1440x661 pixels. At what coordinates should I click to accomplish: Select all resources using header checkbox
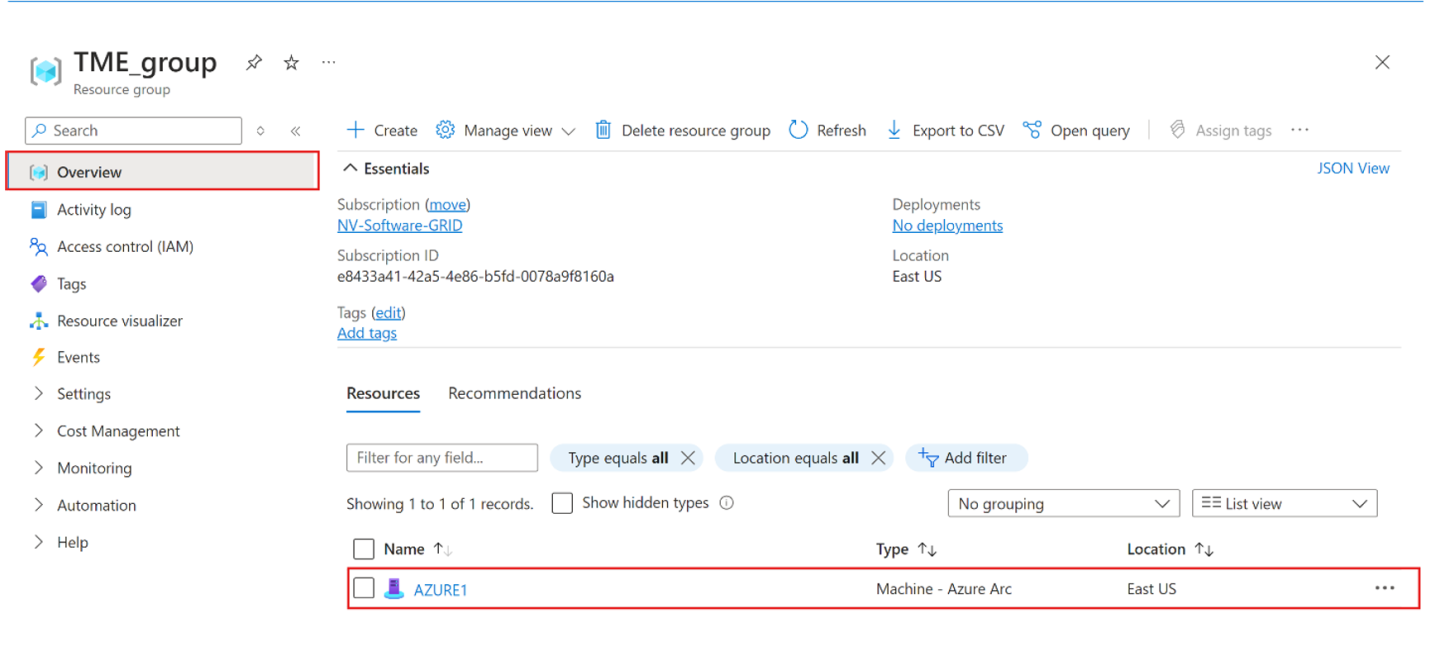[x=364, y=549]
